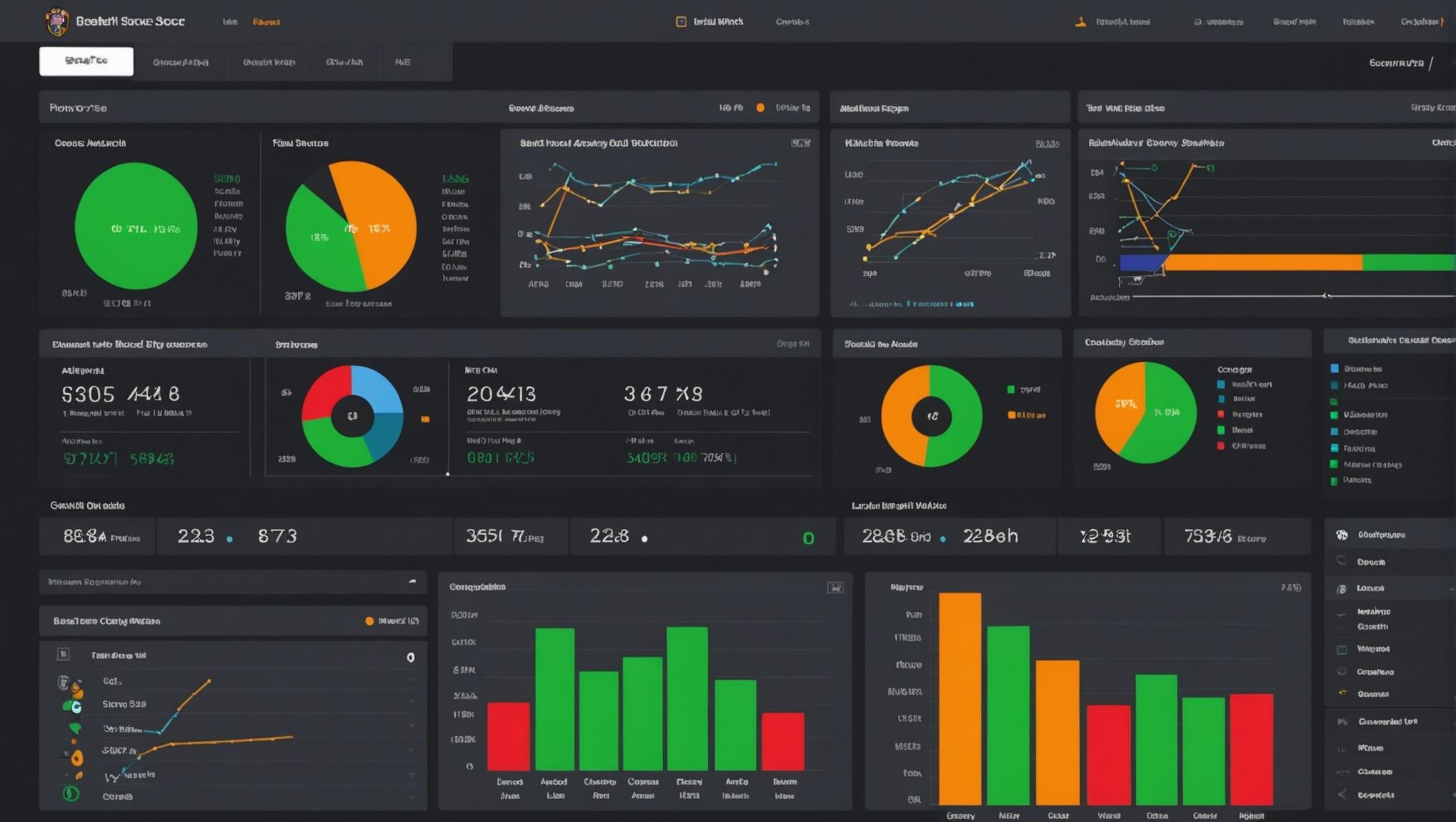Click the first red bar in the middle bar chart
The image size is (1456, 822).
tap(509, 736)
